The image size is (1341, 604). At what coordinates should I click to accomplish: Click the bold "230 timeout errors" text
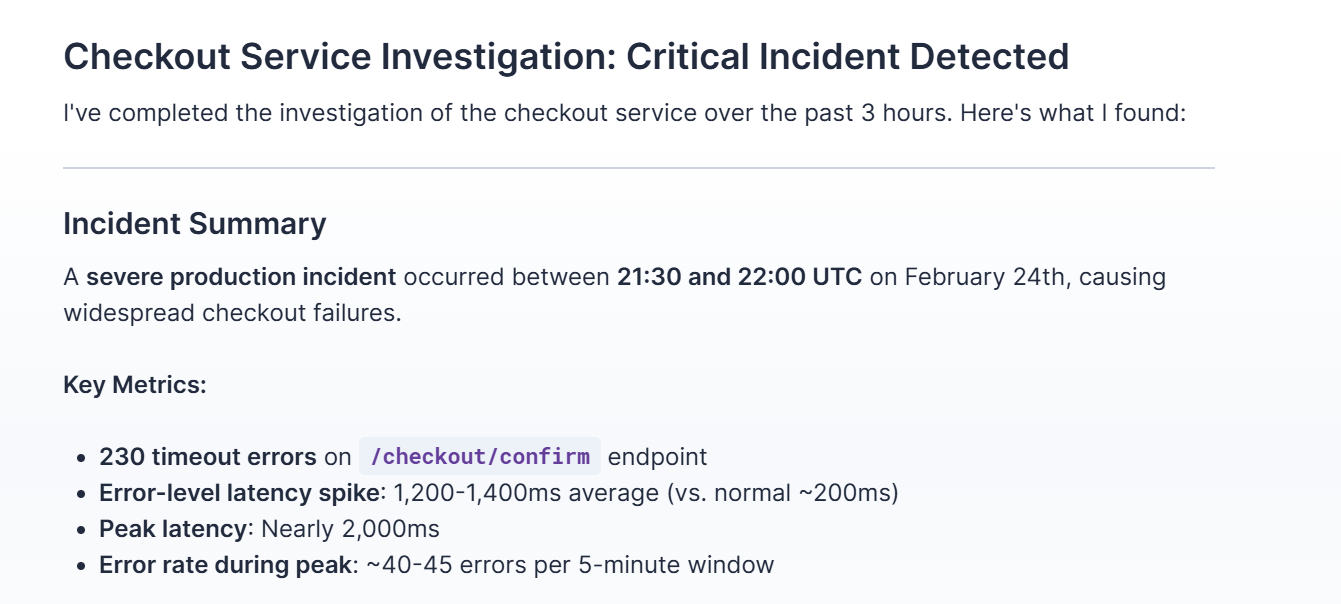(208, 457)
